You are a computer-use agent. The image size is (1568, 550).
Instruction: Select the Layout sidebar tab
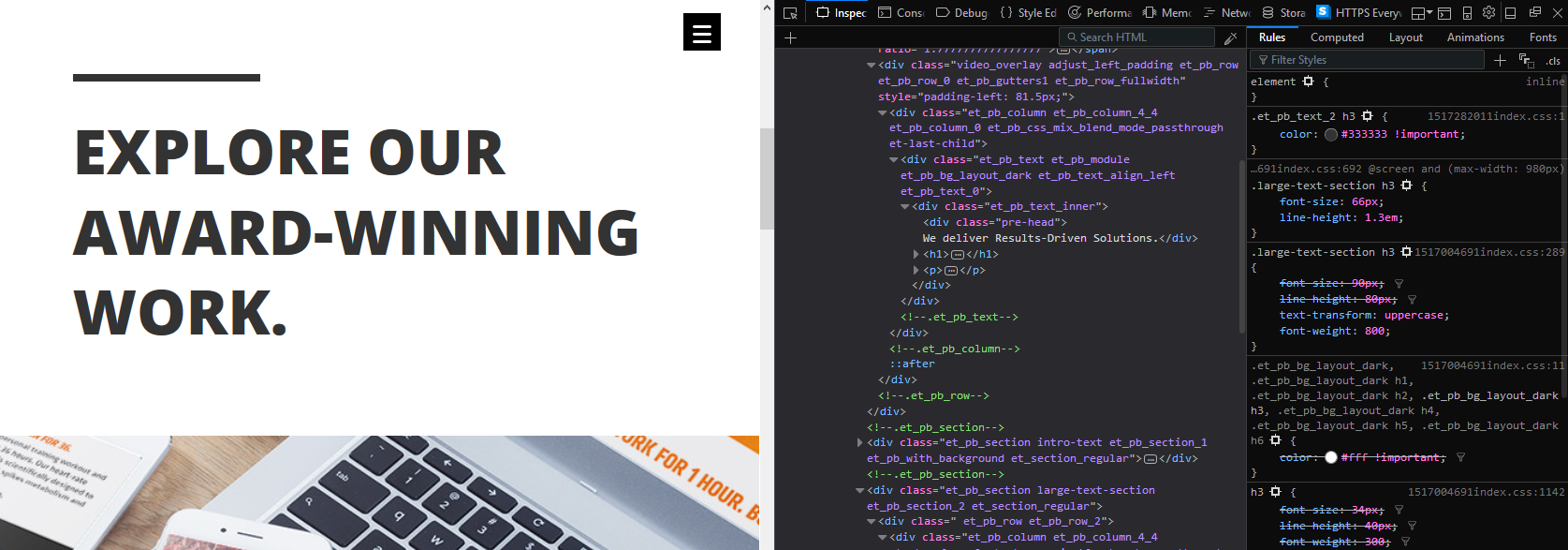pos(1405,37)
